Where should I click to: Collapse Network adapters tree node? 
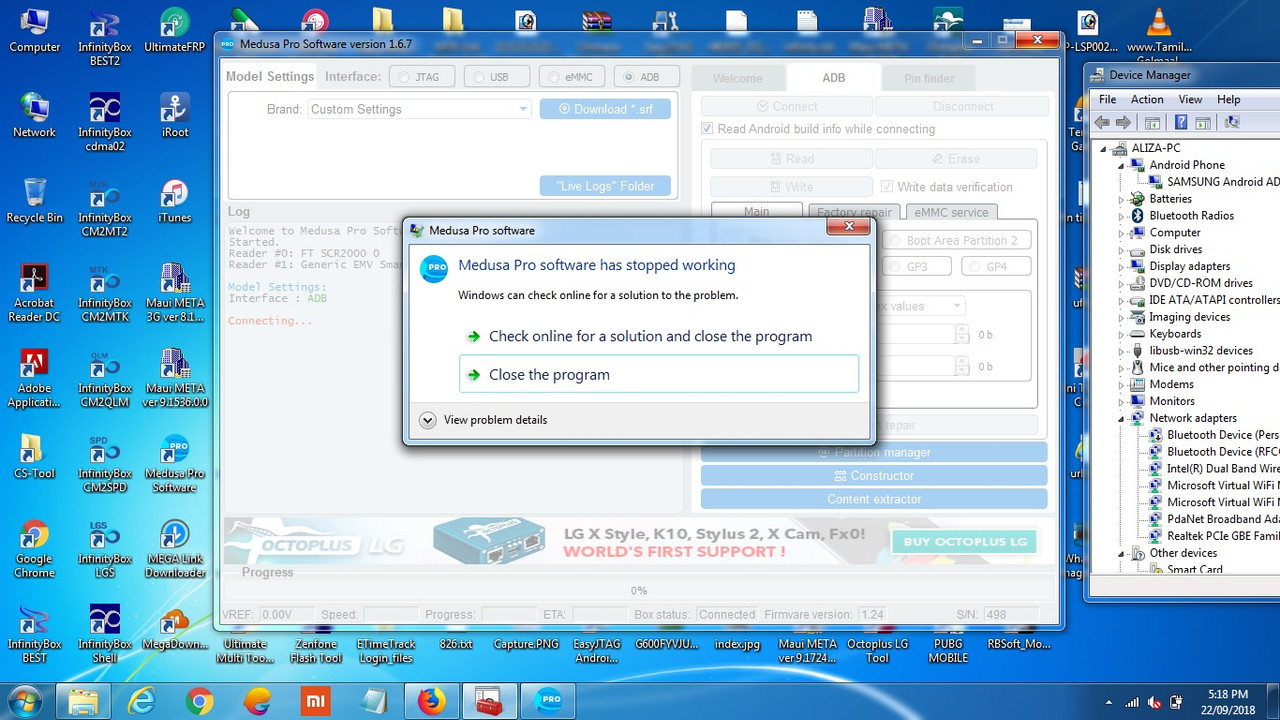(x=1122, y=418)
